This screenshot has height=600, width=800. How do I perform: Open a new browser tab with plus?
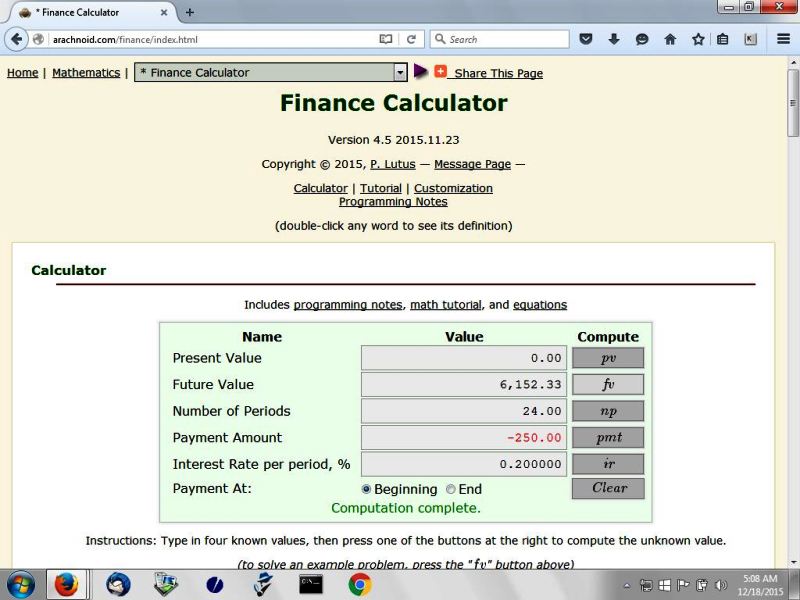(x=189, y=12)
